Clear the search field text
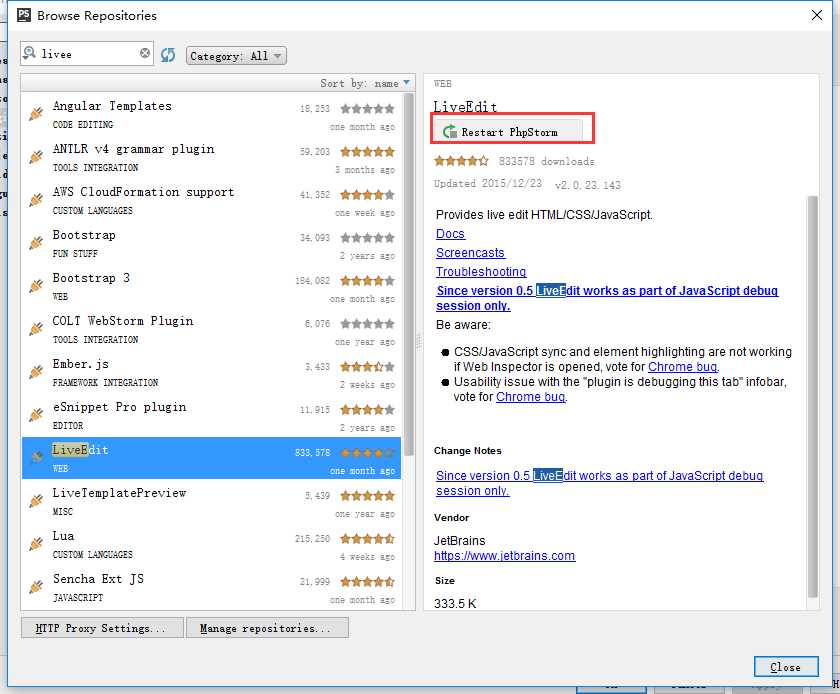Viewport: 840px width, 694px height. [145, 53]
